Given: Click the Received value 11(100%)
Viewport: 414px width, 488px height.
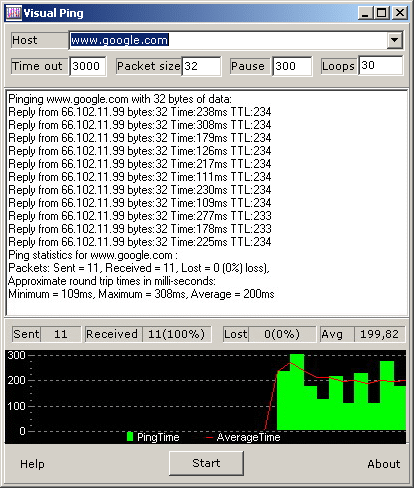Looking at the screenshot, I should 177,334.
